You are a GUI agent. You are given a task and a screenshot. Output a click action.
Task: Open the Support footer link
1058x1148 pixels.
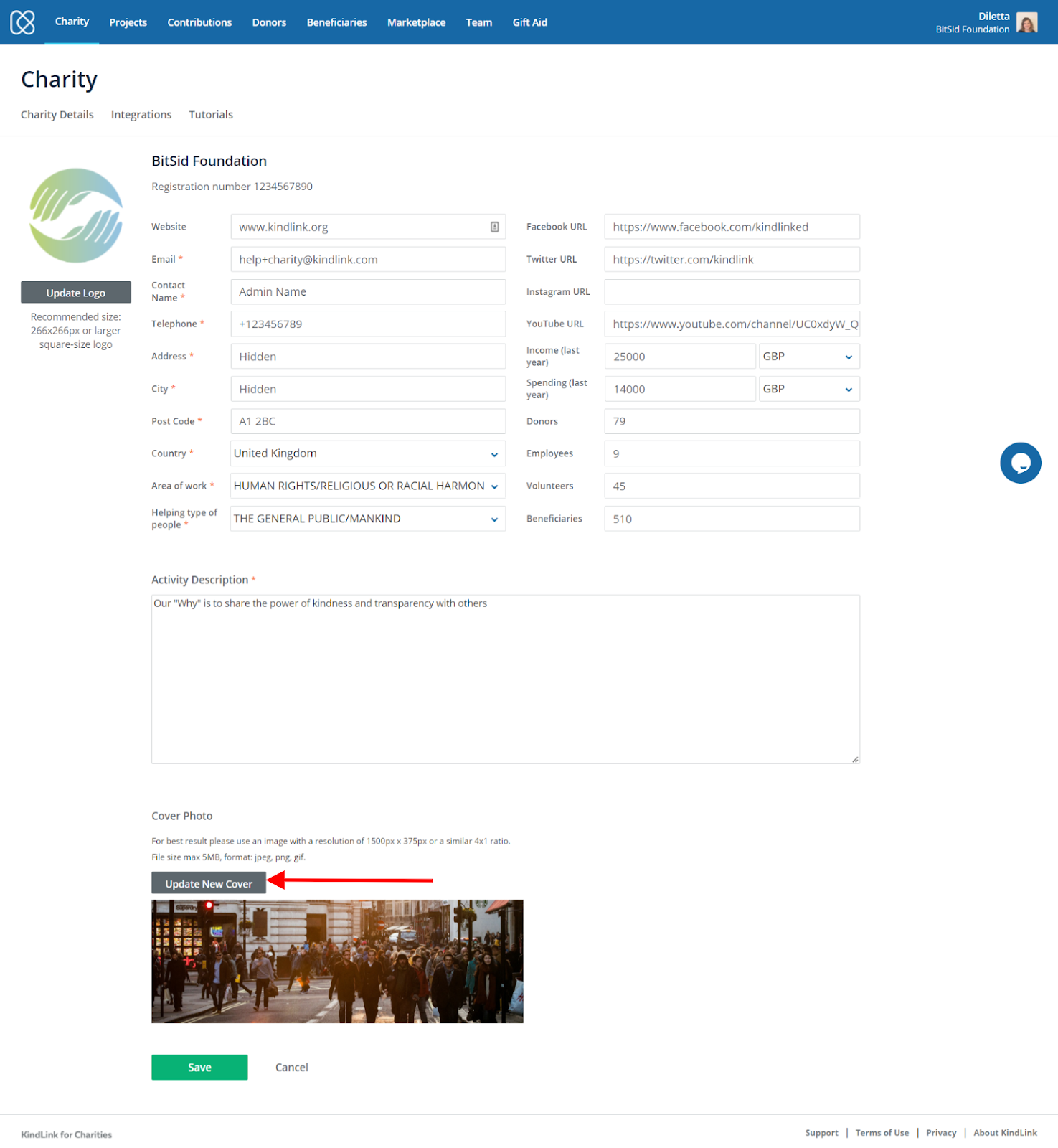[821, 1133]
